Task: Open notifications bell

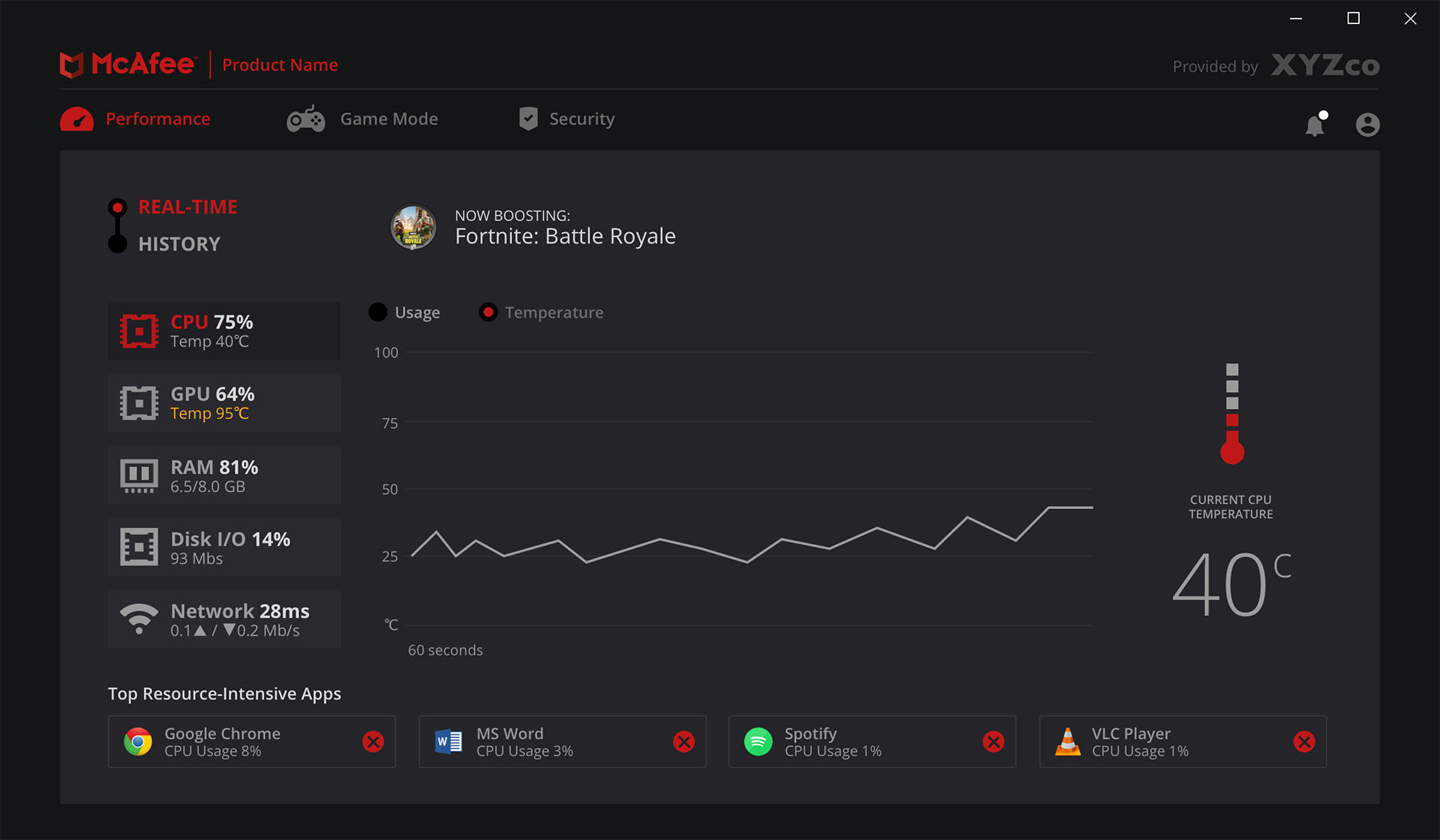Action: (x=1315, y=124)
